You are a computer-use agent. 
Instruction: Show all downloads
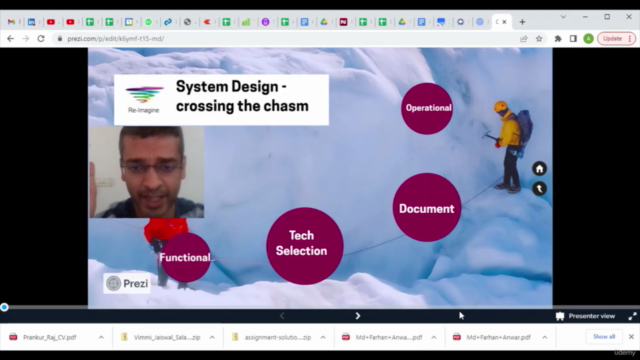pos(604,337)
